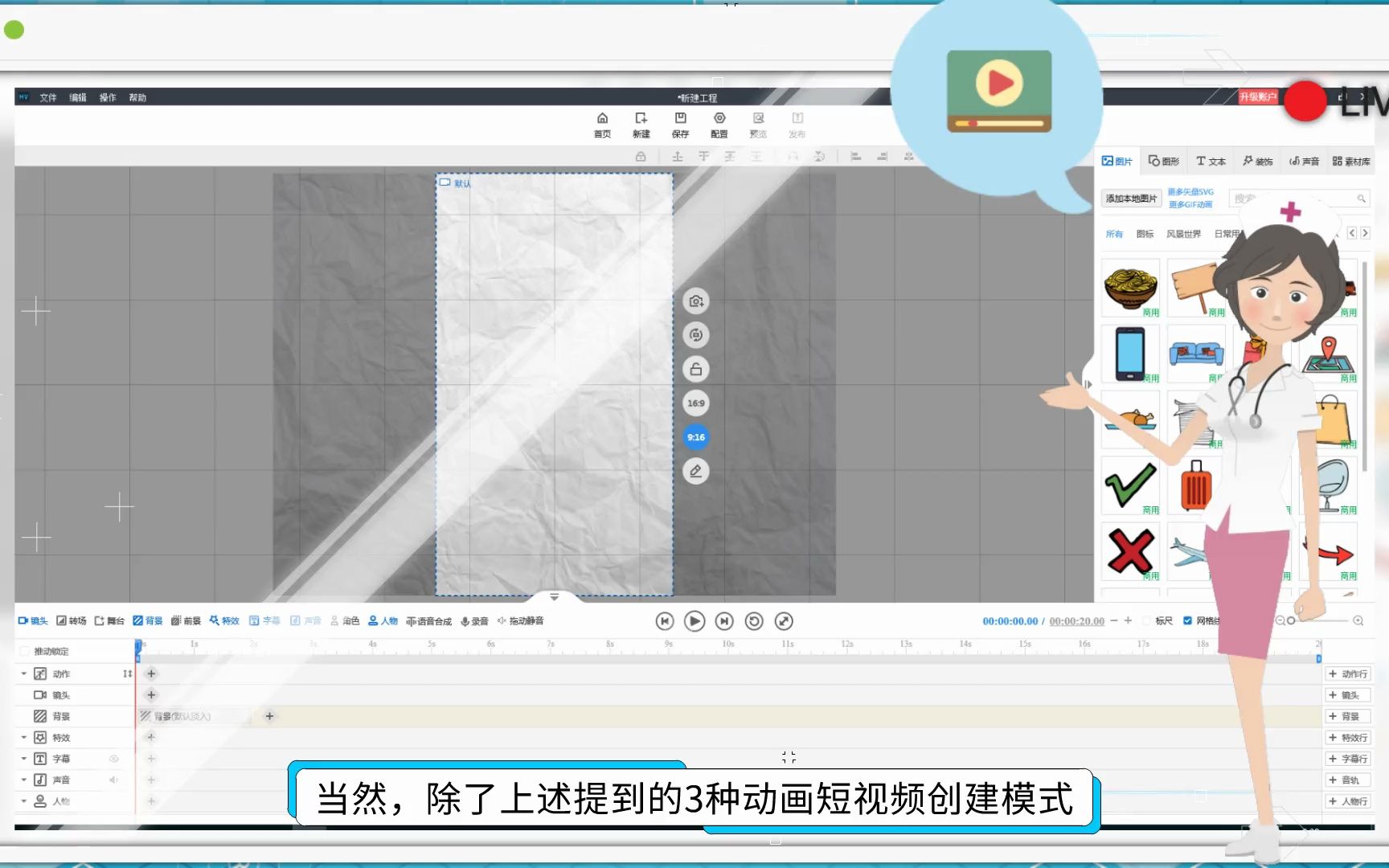
Task: Click 特效 effects tool in timeline toolbar
Action: tap(224, 620)
